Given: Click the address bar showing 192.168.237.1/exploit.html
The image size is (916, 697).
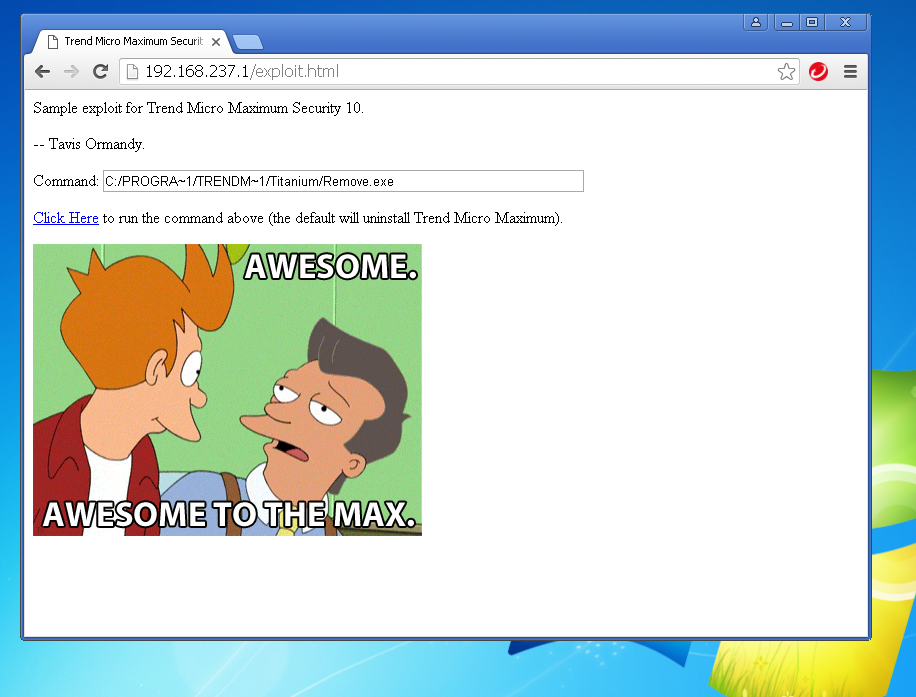Looking at the screenshot, I should pos(459,71).
